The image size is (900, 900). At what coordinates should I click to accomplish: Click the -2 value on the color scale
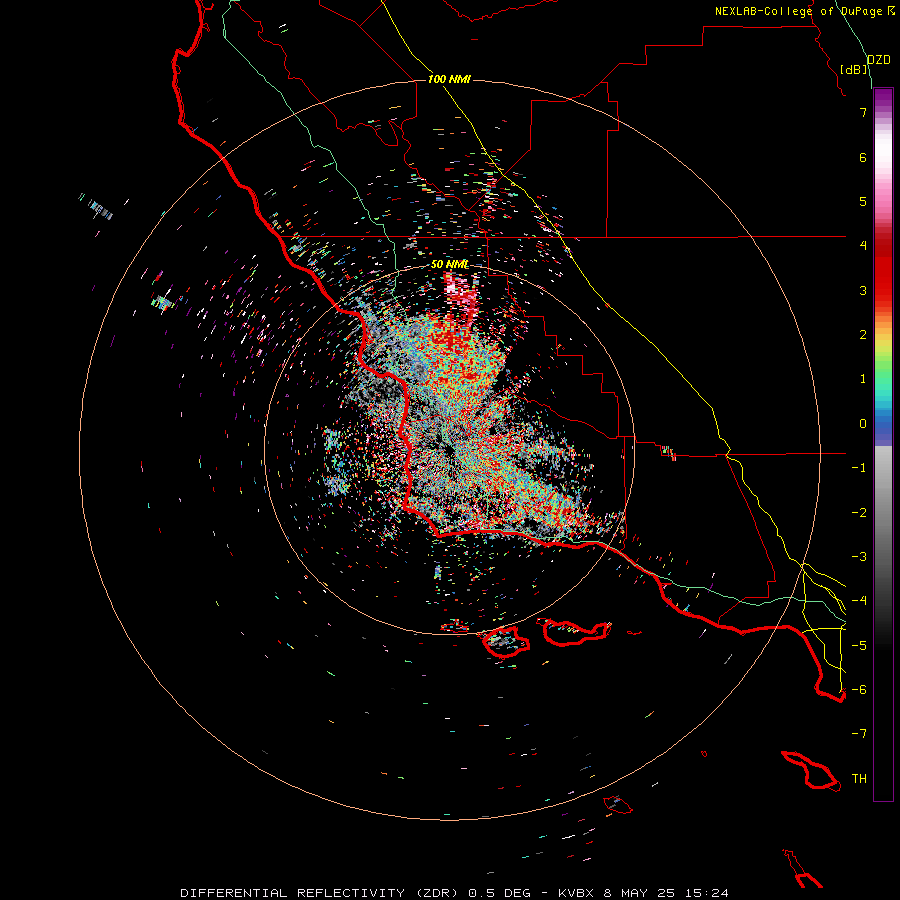[859, 512]
